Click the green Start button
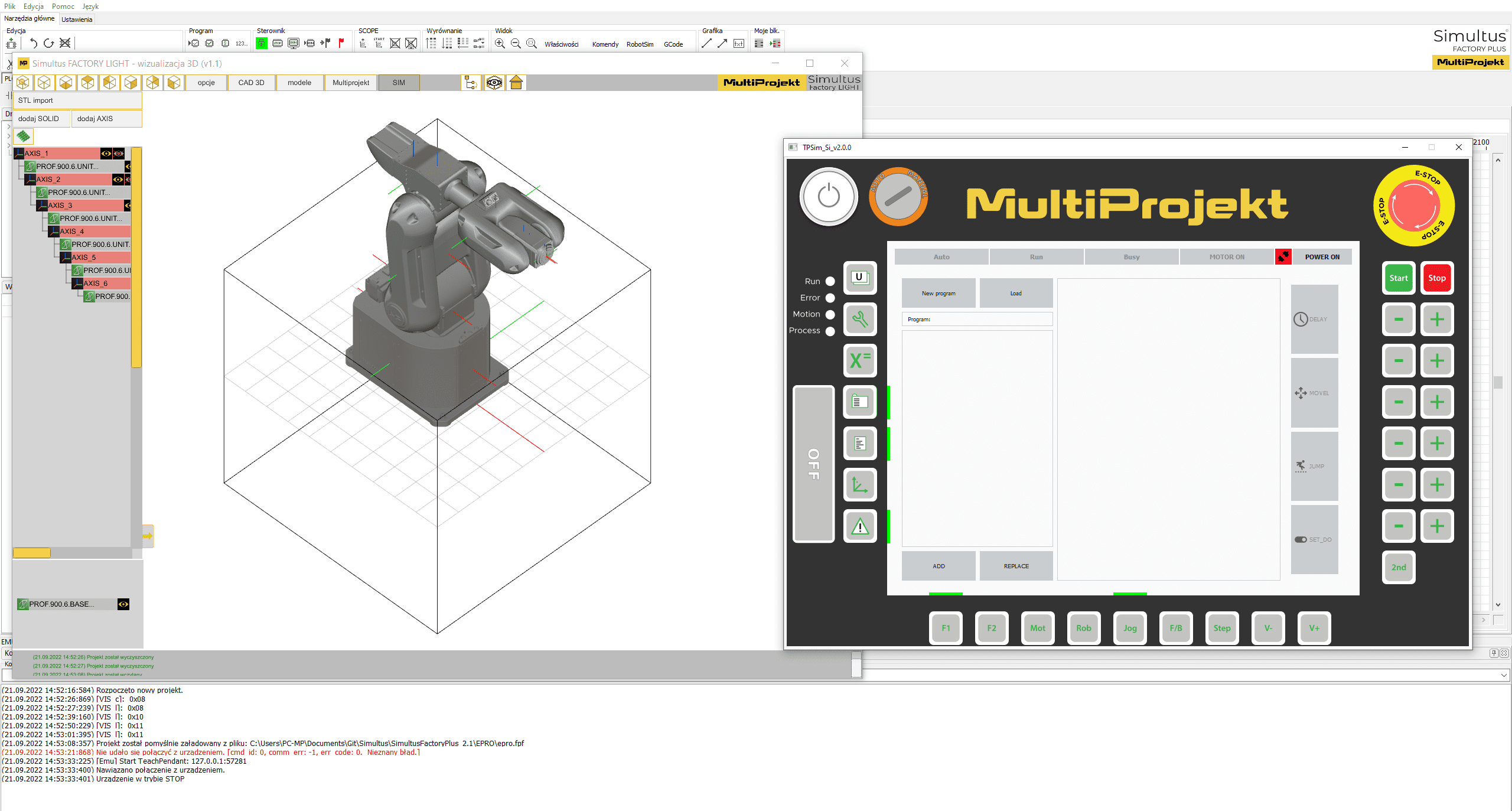Viewport: 1512px width, 811px height. (x=1399, y=278)
